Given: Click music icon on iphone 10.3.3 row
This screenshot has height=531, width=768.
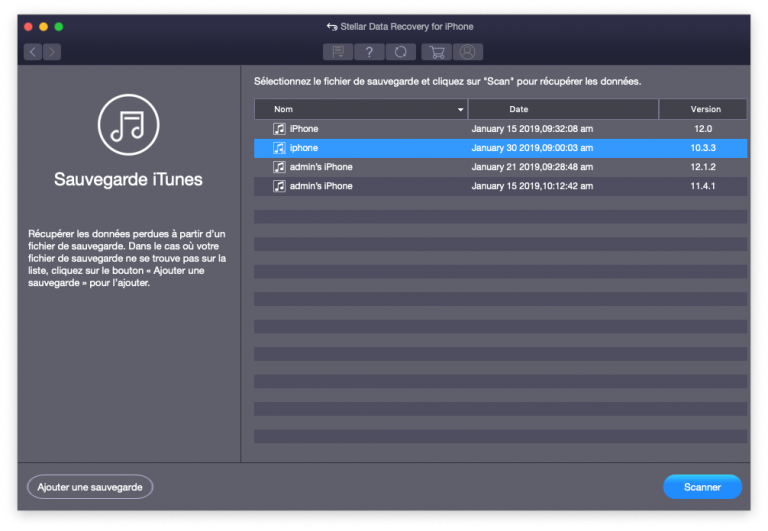Looking at the screenshot, I should (279, 148).
